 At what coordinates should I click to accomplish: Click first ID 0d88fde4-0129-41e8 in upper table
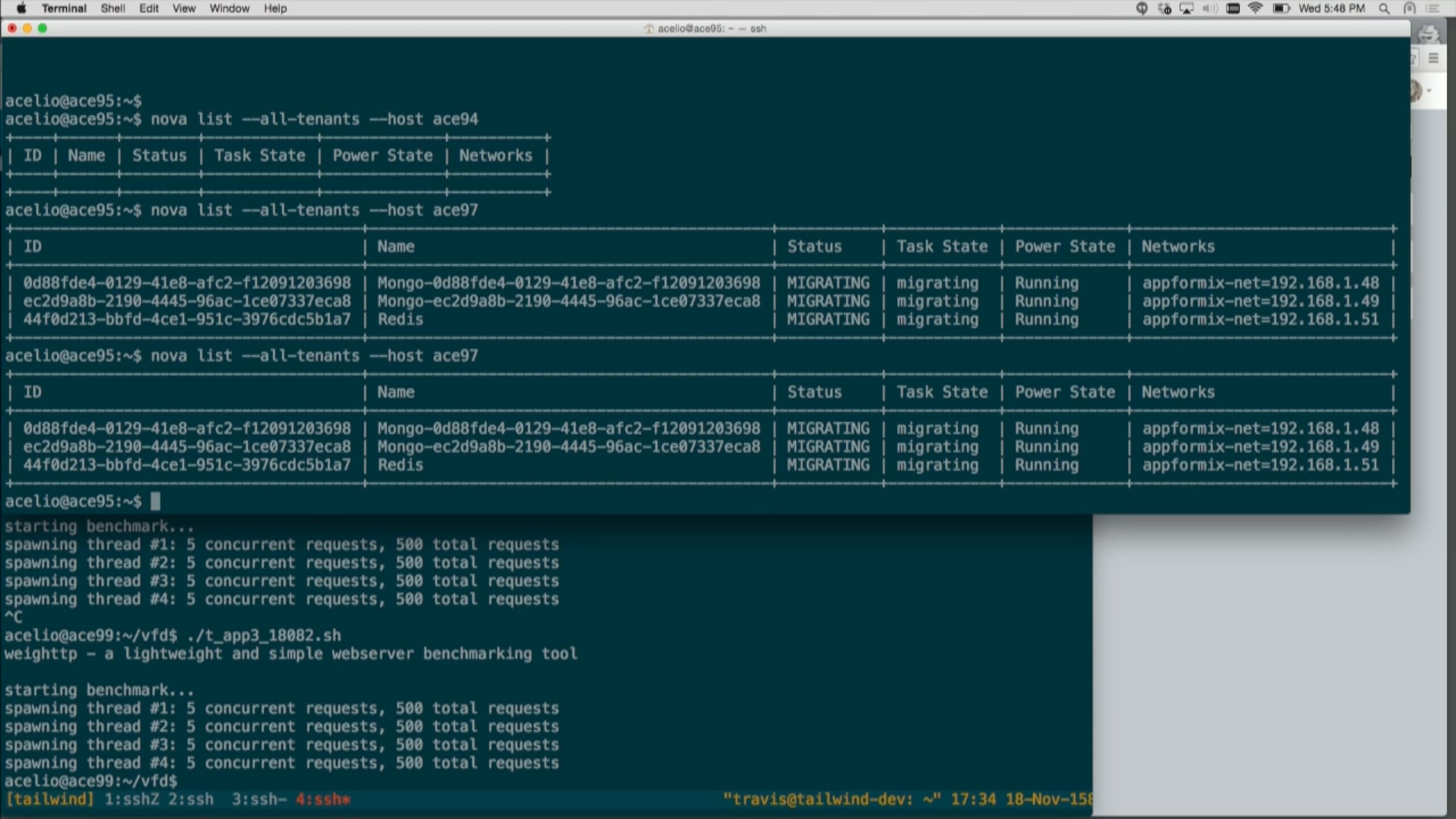point(187,283)
